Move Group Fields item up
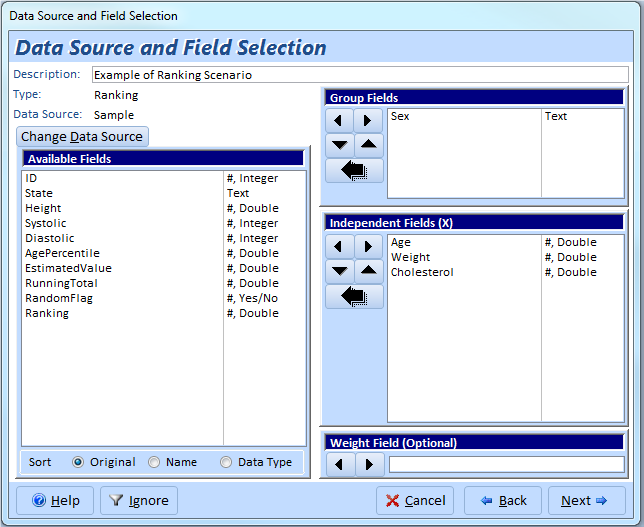The height and width of the screenshot is (527, 644). [x=369, y=145]
